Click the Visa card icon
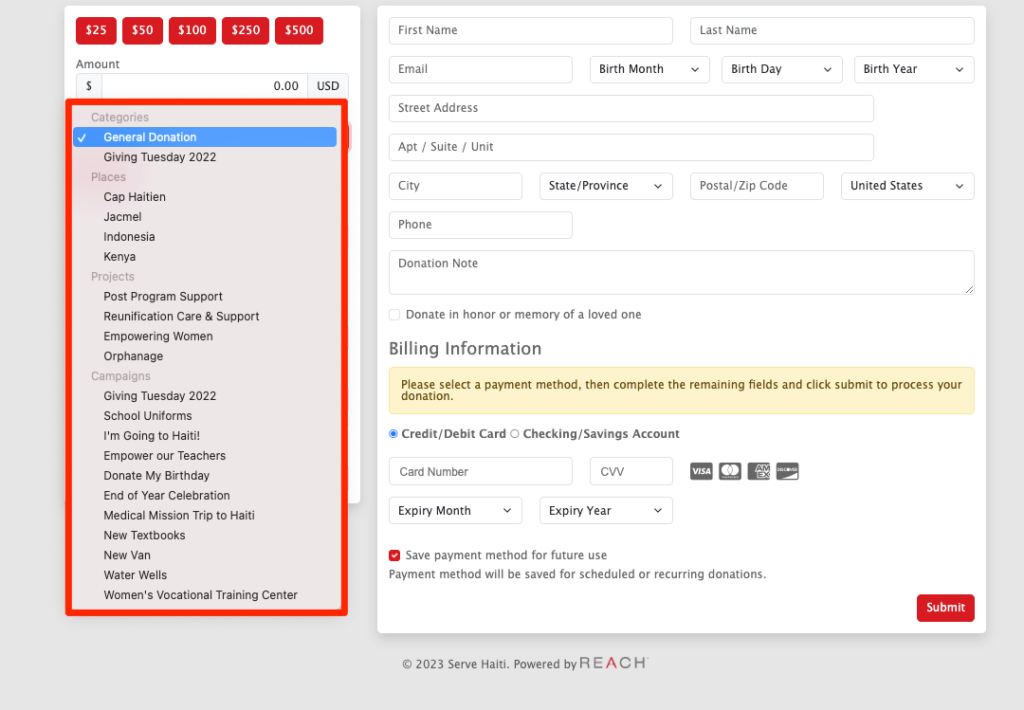The image size is (1024, 710). (x=701, y=471)
